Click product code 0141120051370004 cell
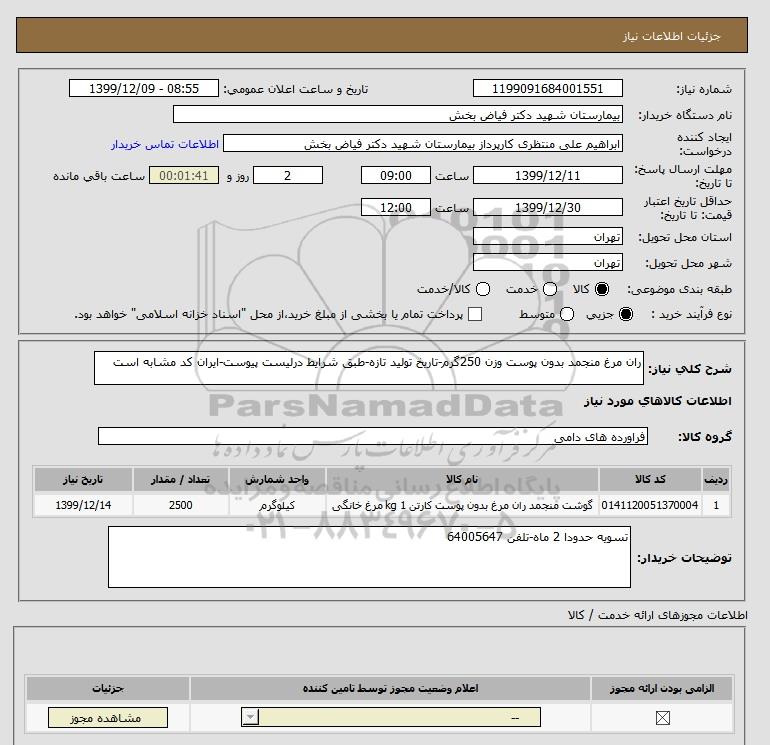 pos(650,505)
